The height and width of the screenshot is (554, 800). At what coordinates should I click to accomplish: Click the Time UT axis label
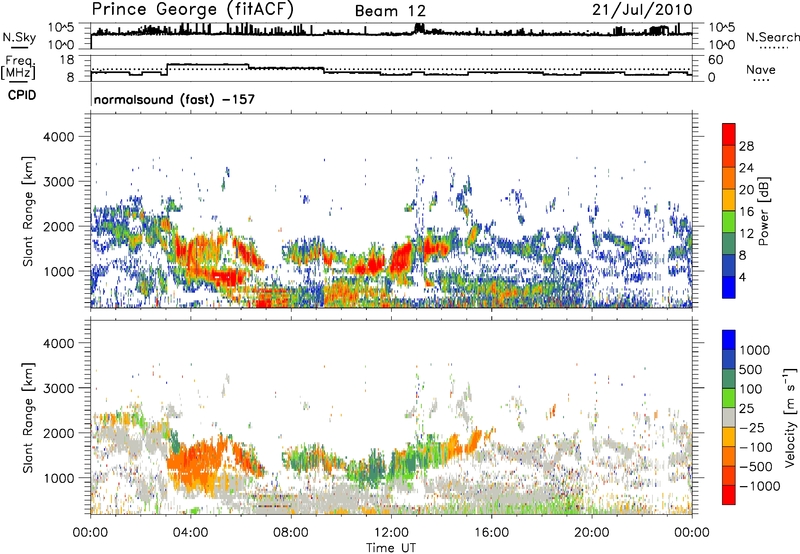[x=391, y=548]
